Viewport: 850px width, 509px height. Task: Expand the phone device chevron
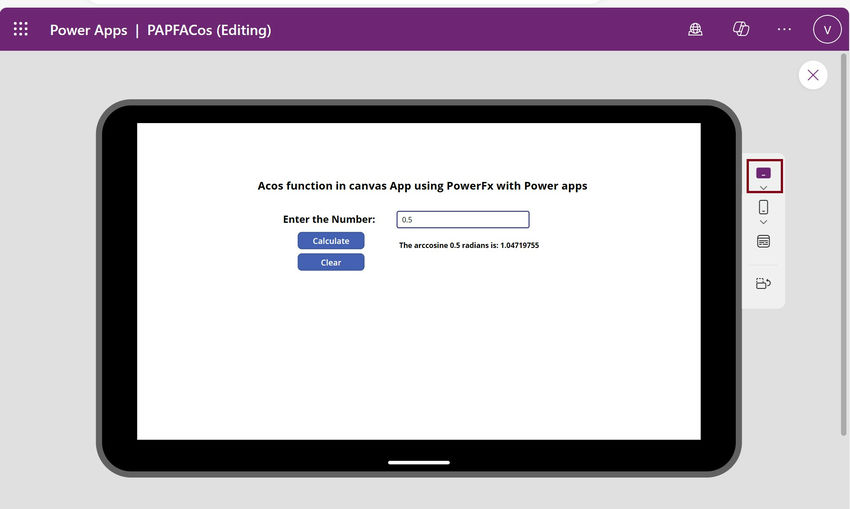(x=763, y=222)
